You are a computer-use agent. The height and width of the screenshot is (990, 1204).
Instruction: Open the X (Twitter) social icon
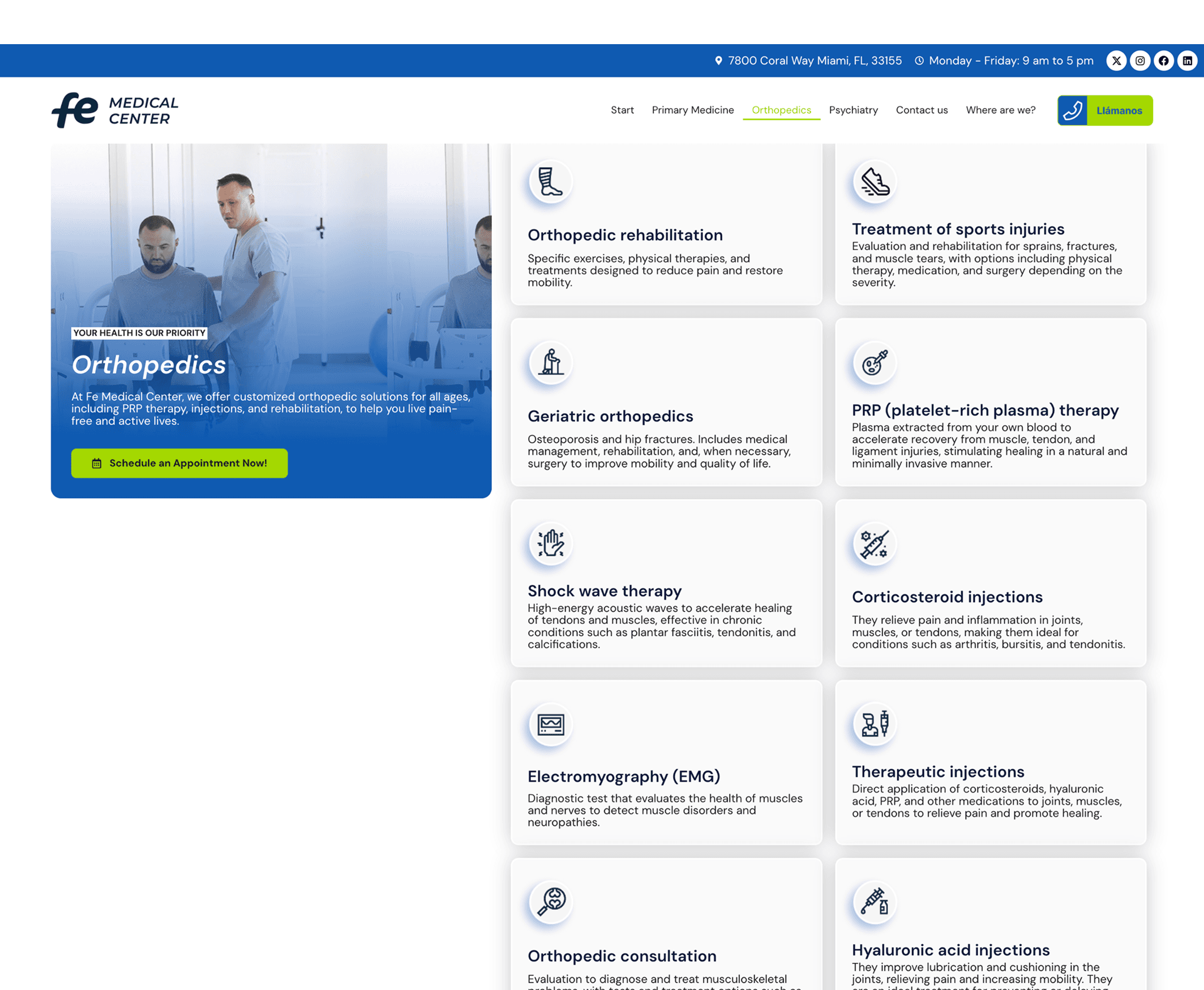click(1116, 61)
